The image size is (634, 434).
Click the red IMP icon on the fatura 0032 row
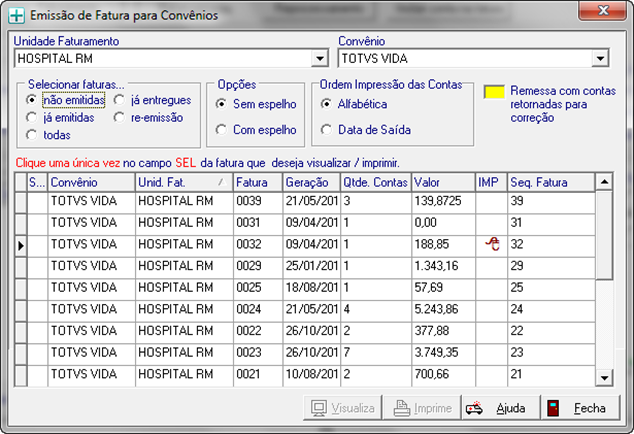pos(492,244)
